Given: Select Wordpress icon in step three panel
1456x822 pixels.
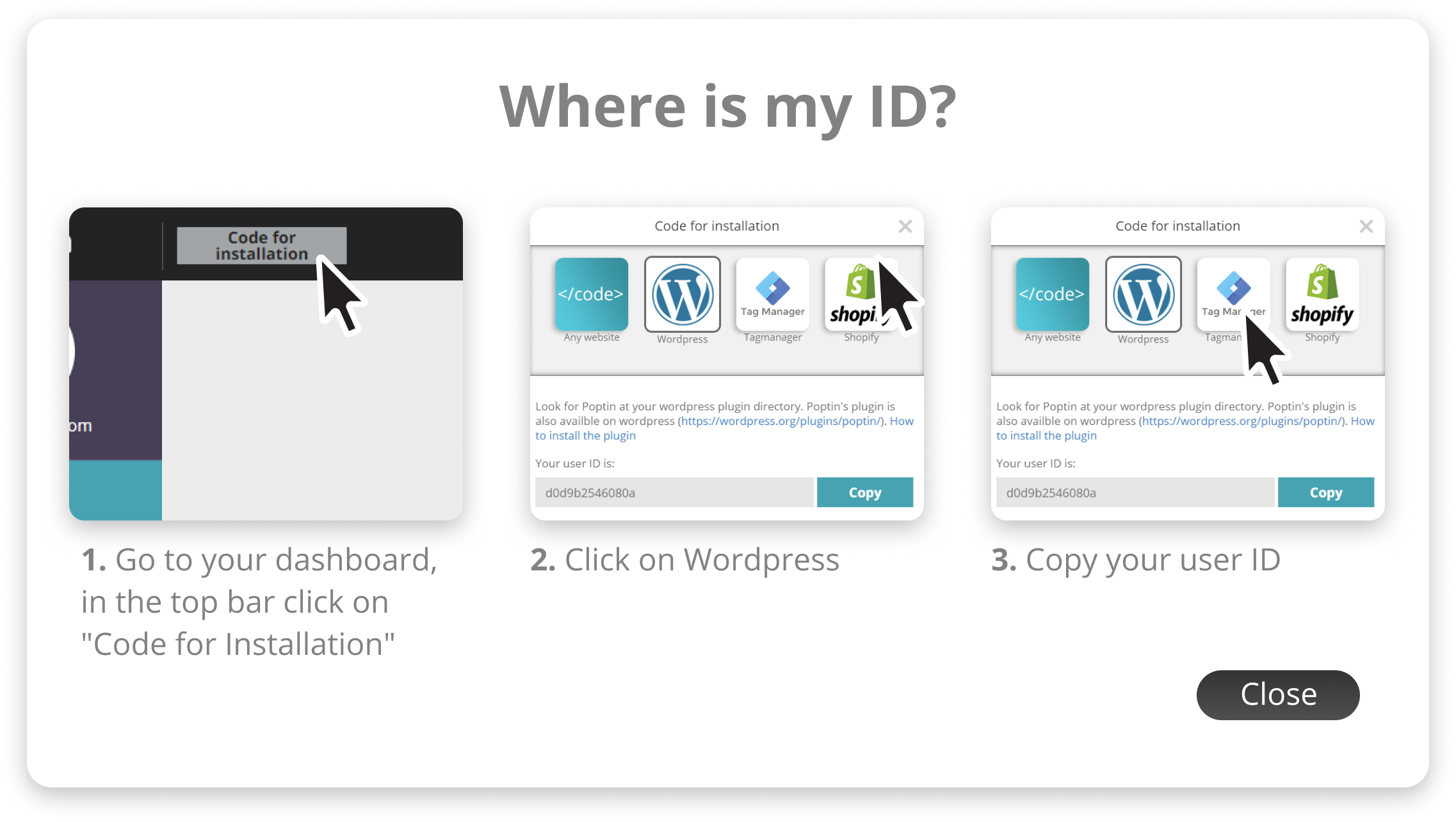Looking at the screenshot, I should coord(1143,294).
